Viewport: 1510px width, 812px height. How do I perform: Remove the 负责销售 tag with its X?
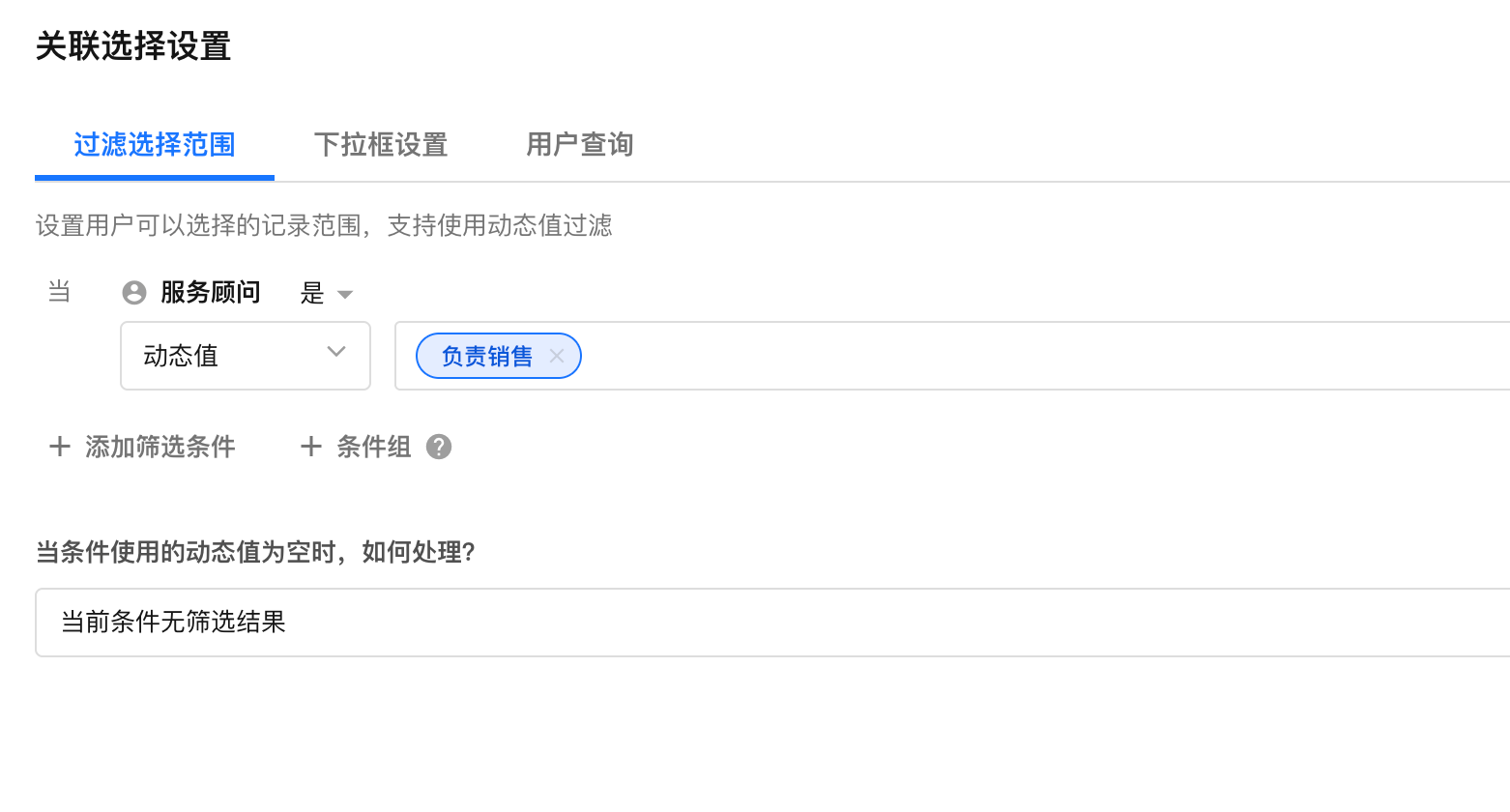pos(557,356)
